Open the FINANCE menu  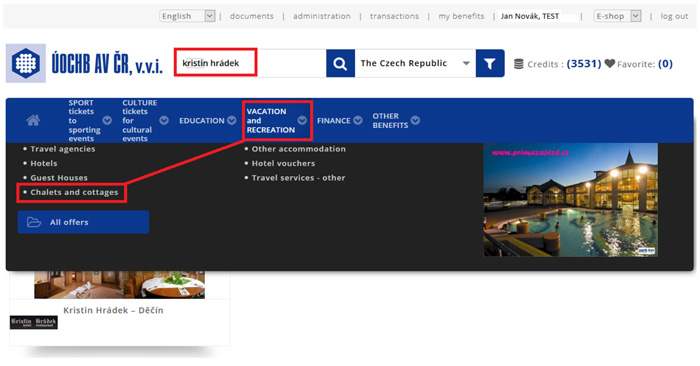pyautogui.click(x=333, y=121)
